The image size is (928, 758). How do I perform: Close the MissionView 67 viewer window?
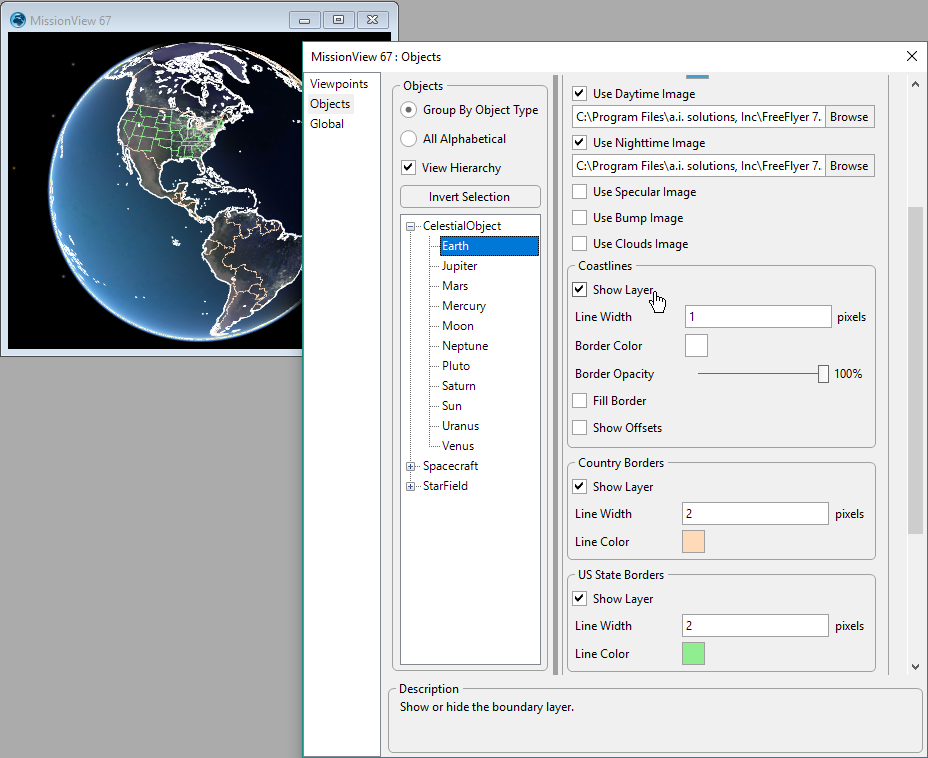[372, 20]
